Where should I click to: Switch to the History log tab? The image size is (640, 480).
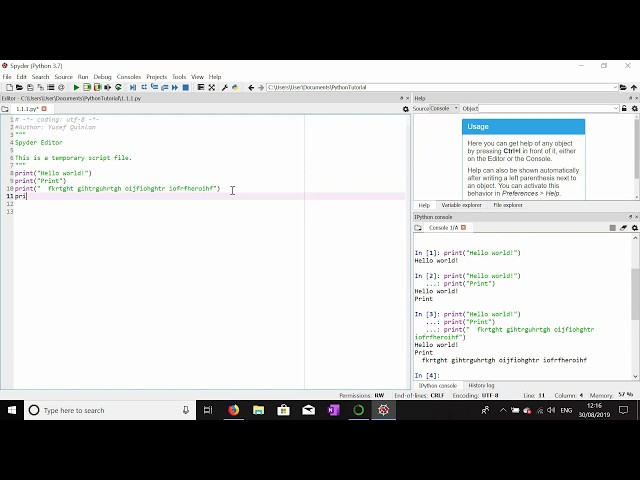click(x=481, y=385)
